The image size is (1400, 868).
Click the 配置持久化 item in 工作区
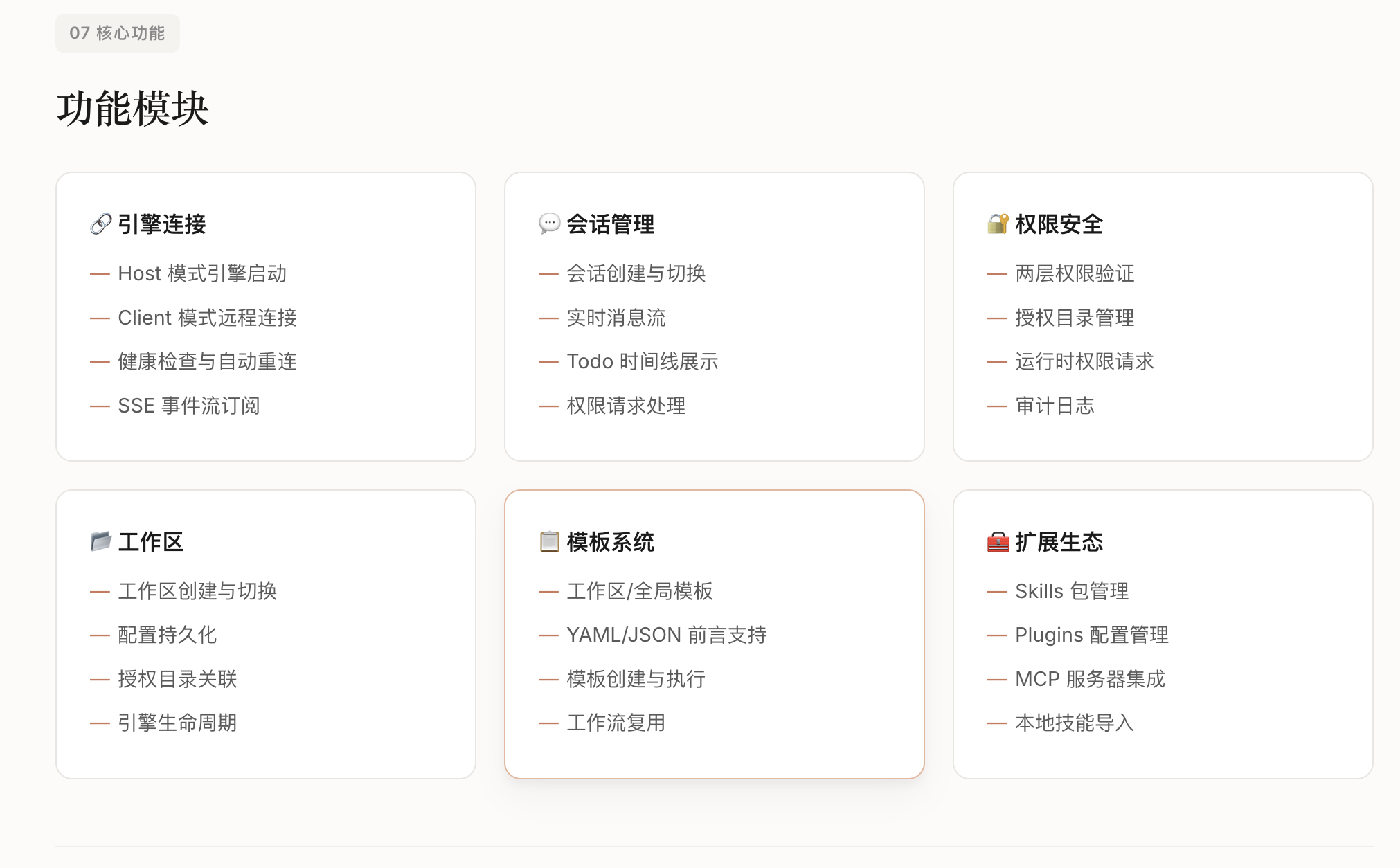point(167,635)
